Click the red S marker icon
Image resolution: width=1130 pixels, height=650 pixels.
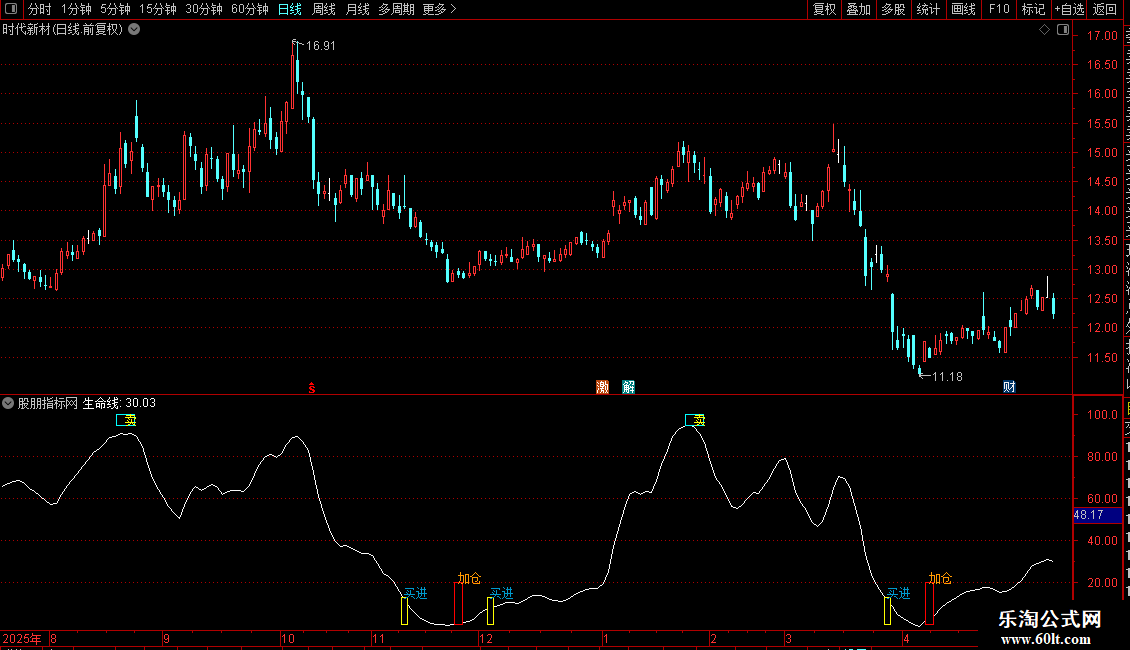pyautogui.click(x=312, y=388)
